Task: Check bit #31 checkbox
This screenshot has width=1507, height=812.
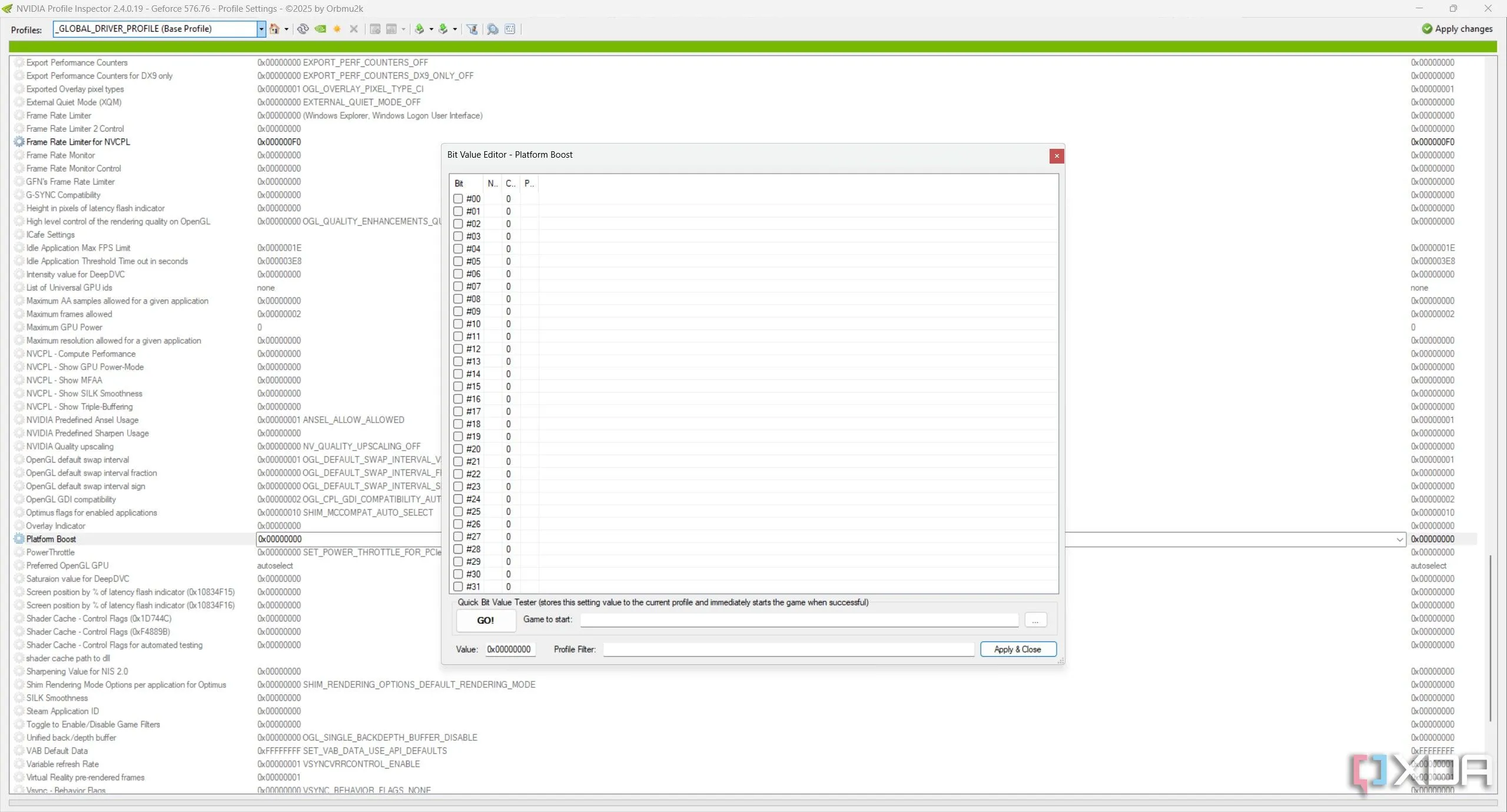Action: click(458, 587)
